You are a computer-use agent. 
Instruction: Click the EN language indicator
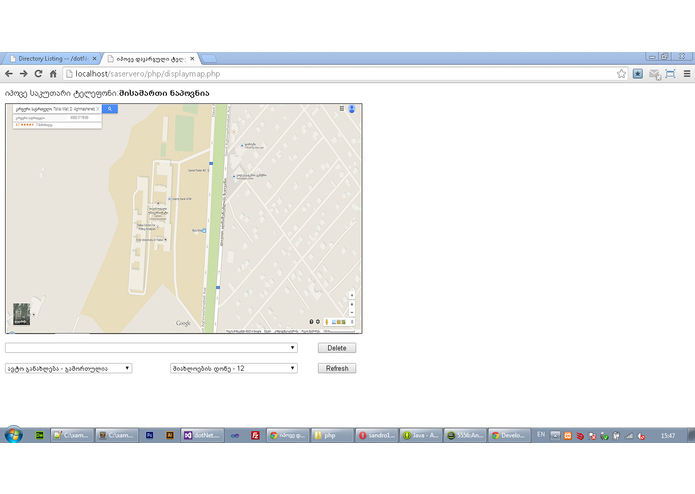click(x=541, y=435)
